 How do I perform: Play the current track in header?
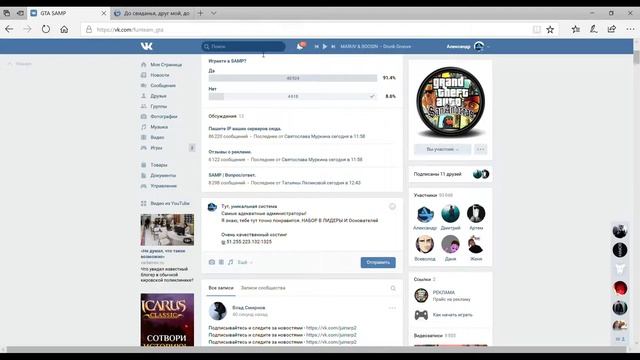[324, 47]
